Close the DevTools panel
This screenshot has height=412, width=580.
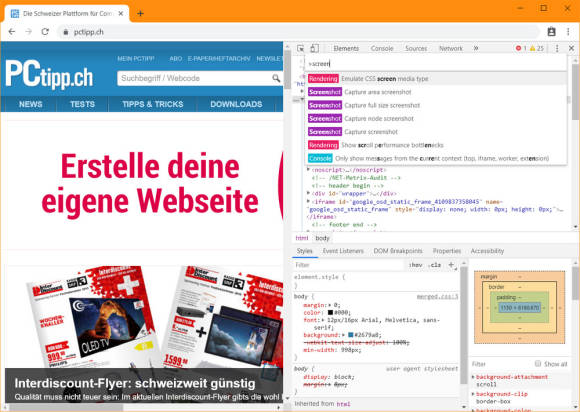click(x=571, y=48)
